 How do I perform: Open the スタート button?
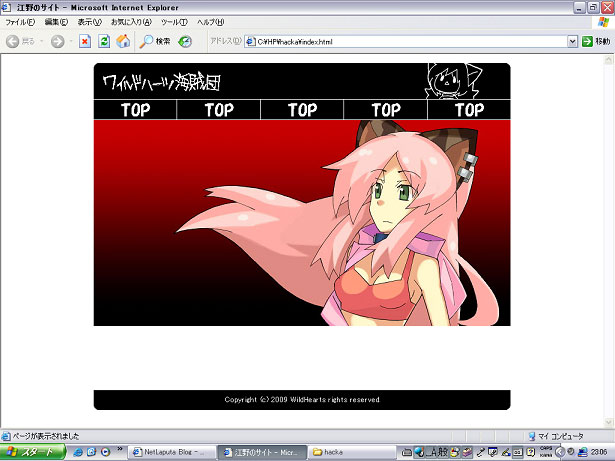33,452
